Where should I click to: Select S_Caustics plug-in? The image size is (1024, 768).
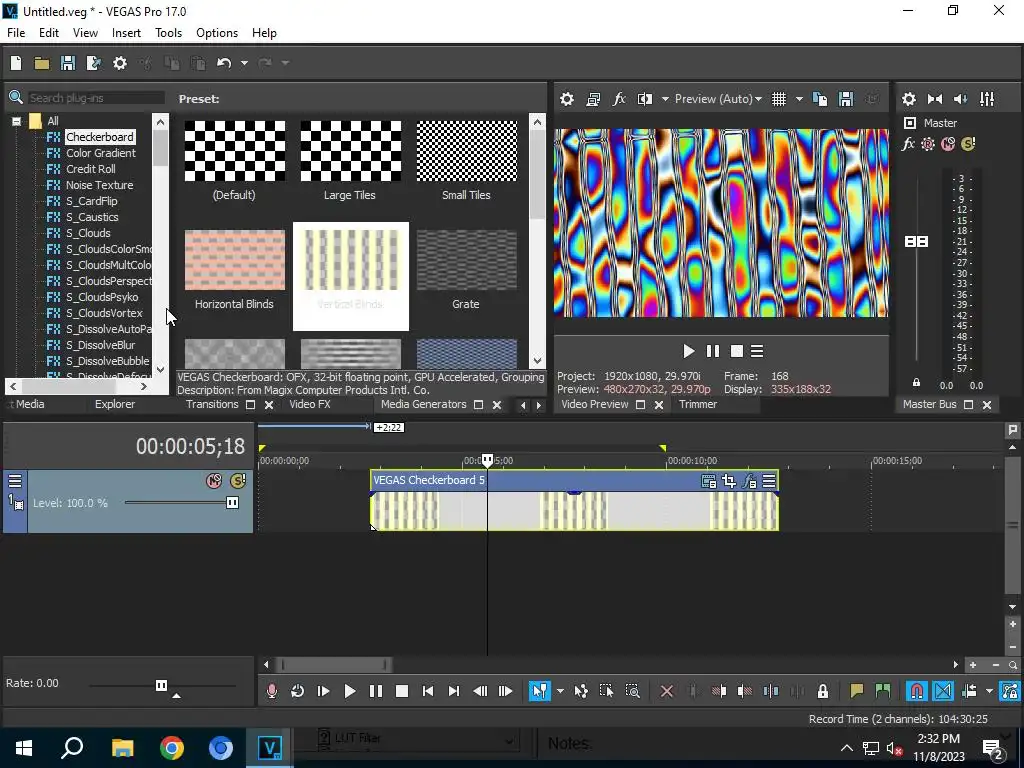[x=92, y=217]
